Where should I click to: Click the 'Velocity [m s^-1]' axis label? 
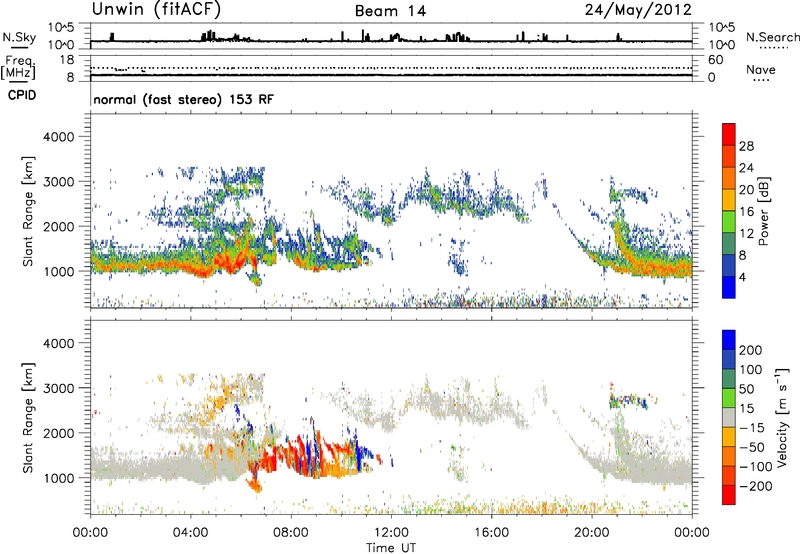coord(781,417)
